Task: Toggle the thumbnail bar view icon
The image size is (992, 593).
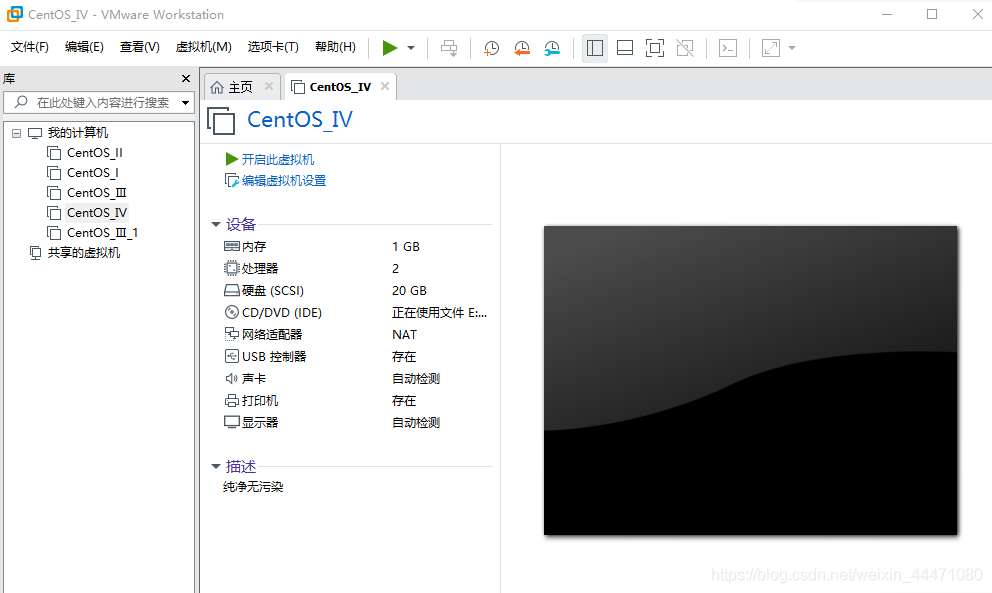Action: [624, 48]
